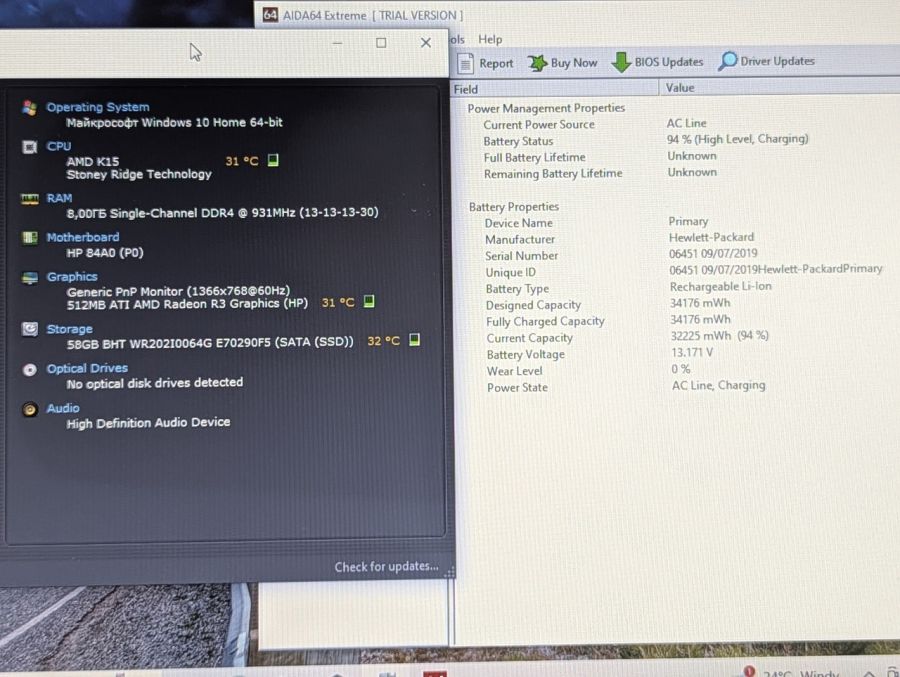Click the Buy Now green star icon

[538, 63]
